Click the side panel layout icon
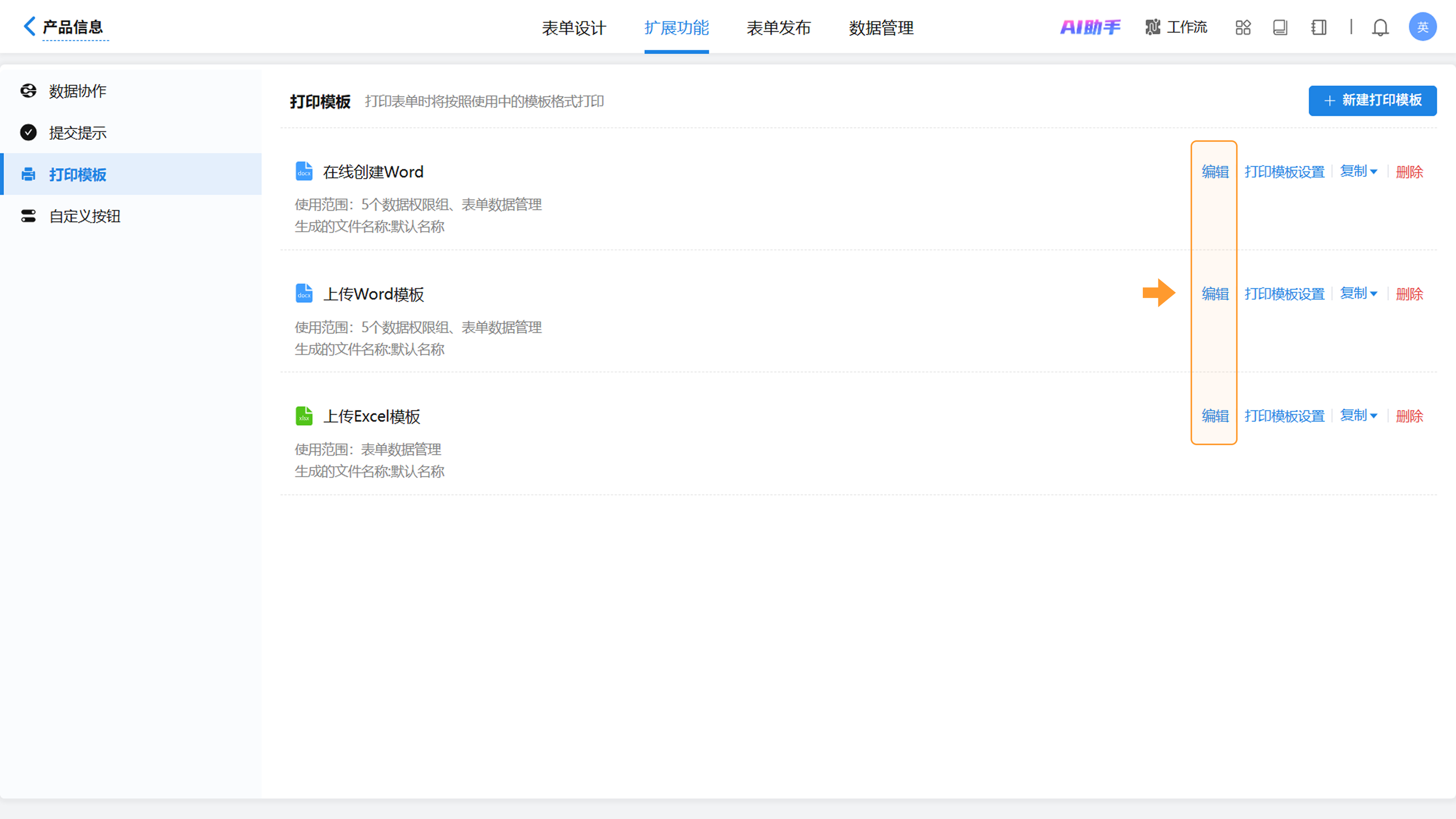This screenshot has width=1456, height=819. [1318, 27]
